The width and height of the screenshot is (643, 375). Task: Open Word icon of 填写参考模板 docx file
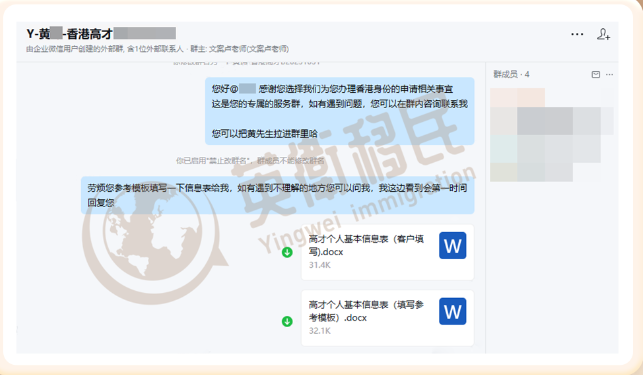coord(452,311)
